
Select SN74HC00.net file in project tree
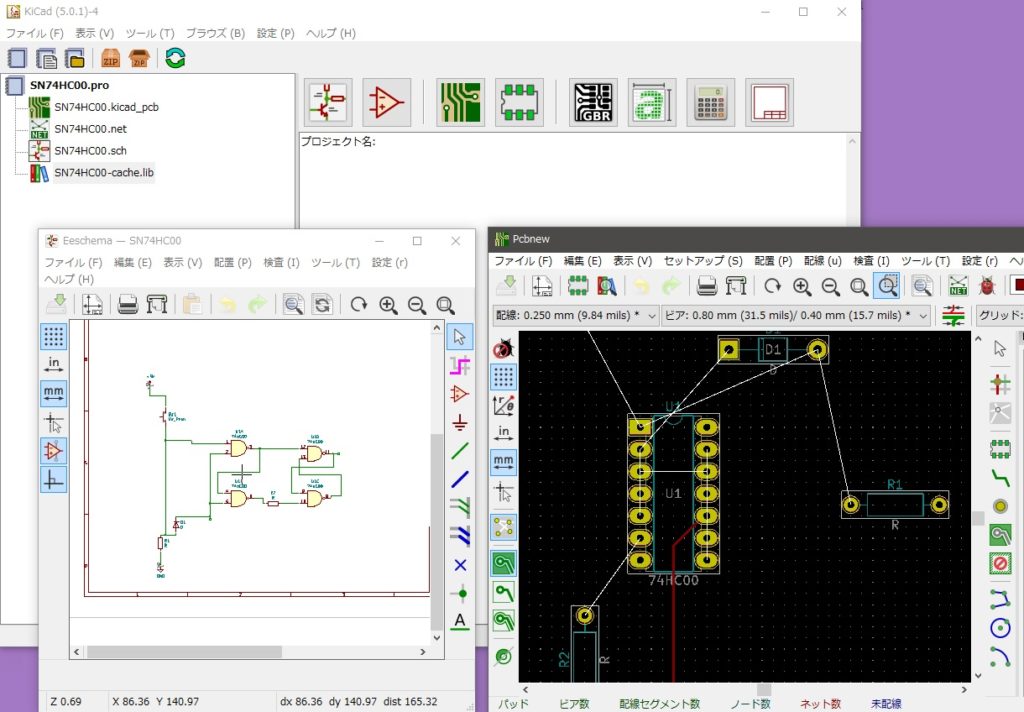(90, 129)
